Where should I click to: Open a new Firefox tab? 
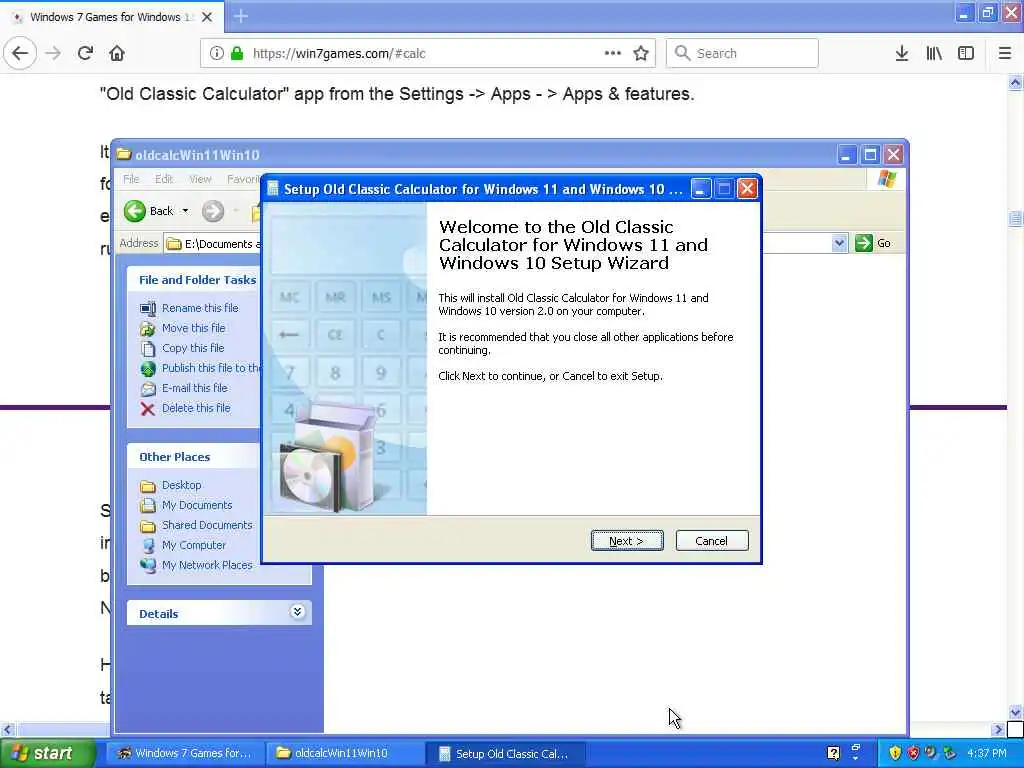[x=241, y=16]
